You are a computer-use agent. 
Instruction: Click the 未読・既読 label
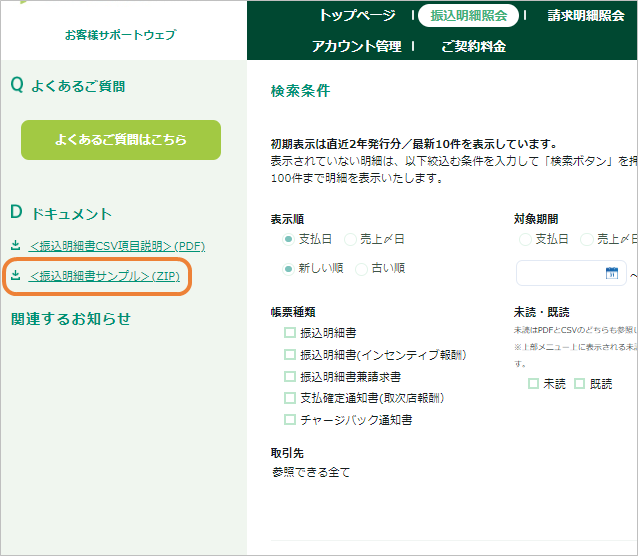click(x=541, y=312)
